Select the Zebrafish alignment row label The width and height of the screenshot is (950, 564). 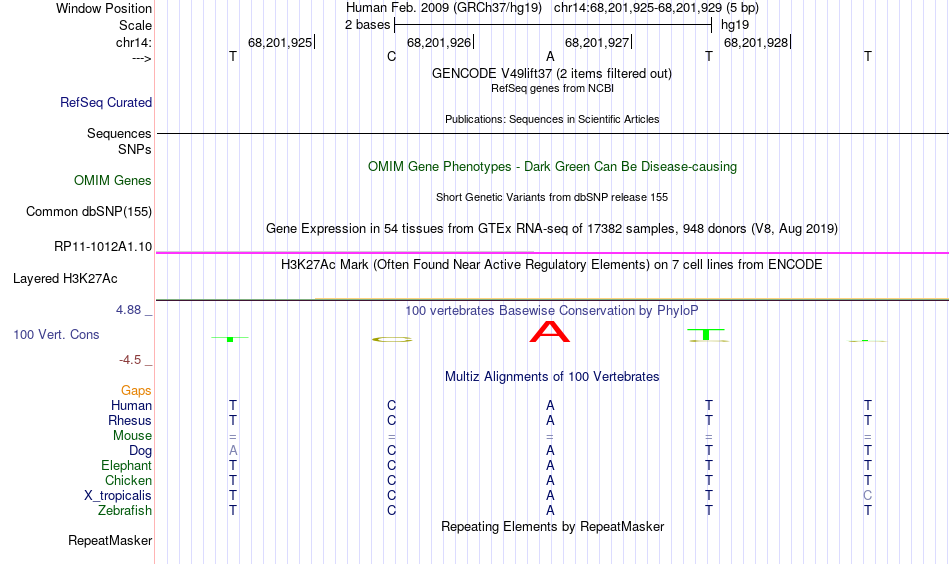click(125, 510)
